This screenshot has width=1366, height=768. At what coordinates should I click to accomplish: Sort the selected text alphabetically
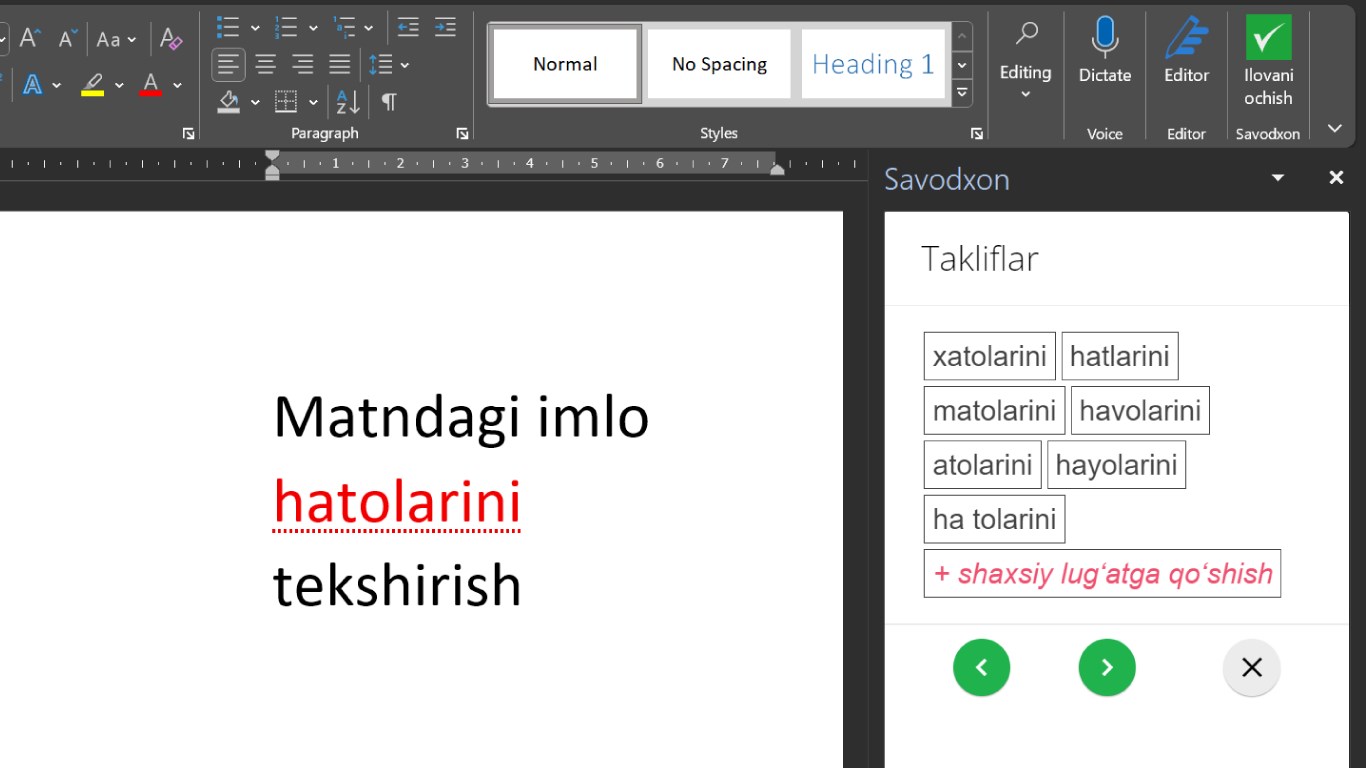pos(348,102)
